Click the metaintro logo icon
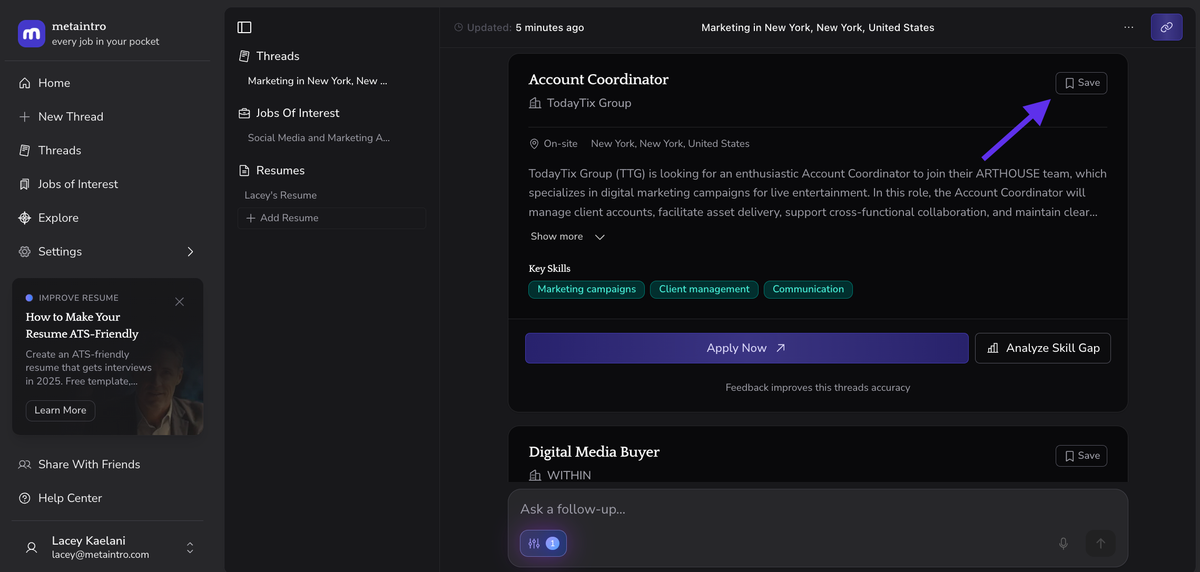Image resolution: width=1200 pixels, height=572 pixels. click(x=31, y=34)
